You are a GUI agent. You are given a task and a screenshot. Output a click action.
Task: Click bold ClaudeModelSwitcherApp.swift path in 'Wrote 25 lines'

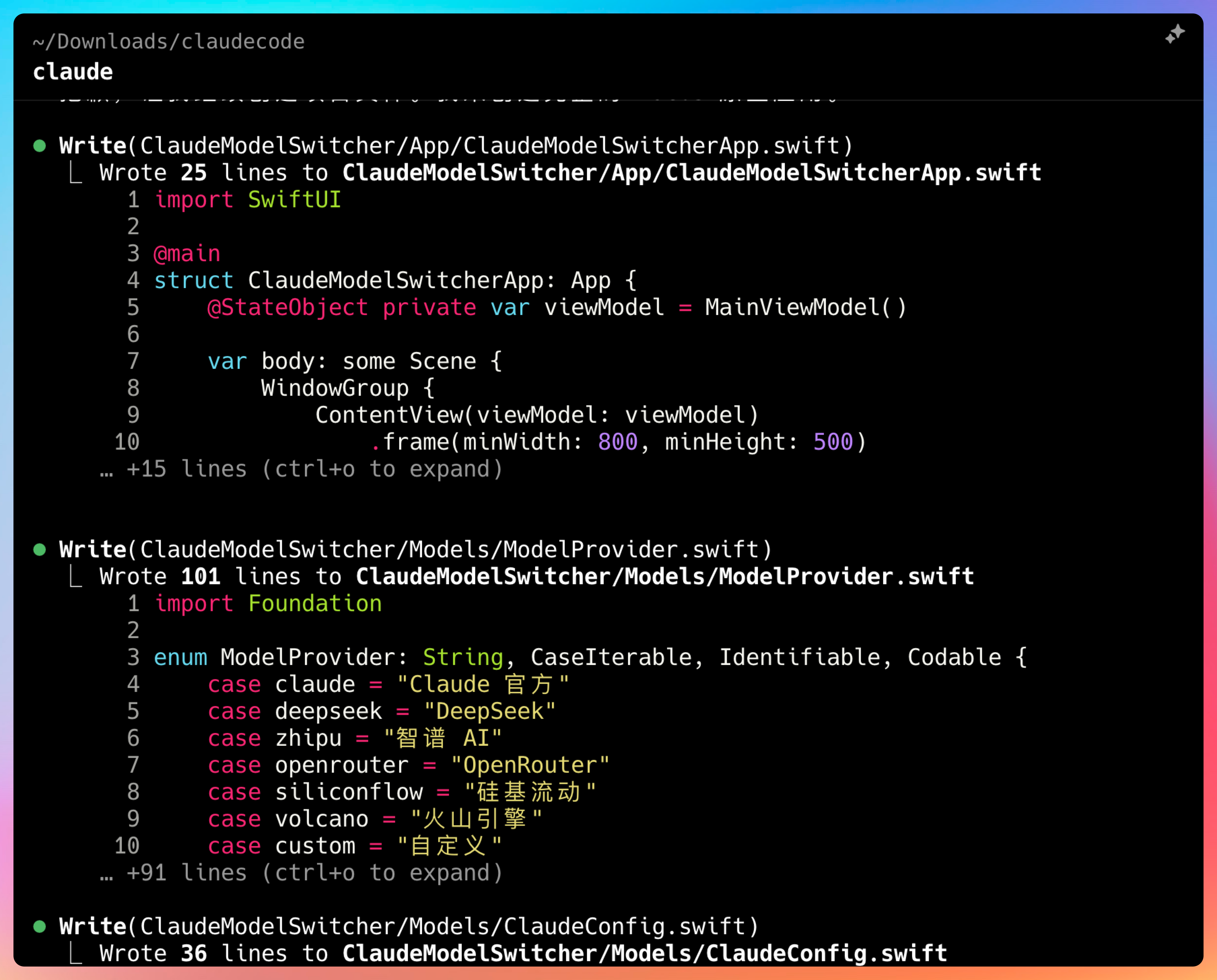[x=692, y=173]
